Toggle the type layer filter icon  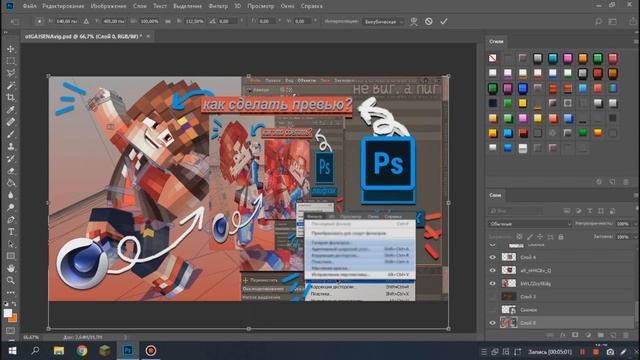[x=590, y=211]
